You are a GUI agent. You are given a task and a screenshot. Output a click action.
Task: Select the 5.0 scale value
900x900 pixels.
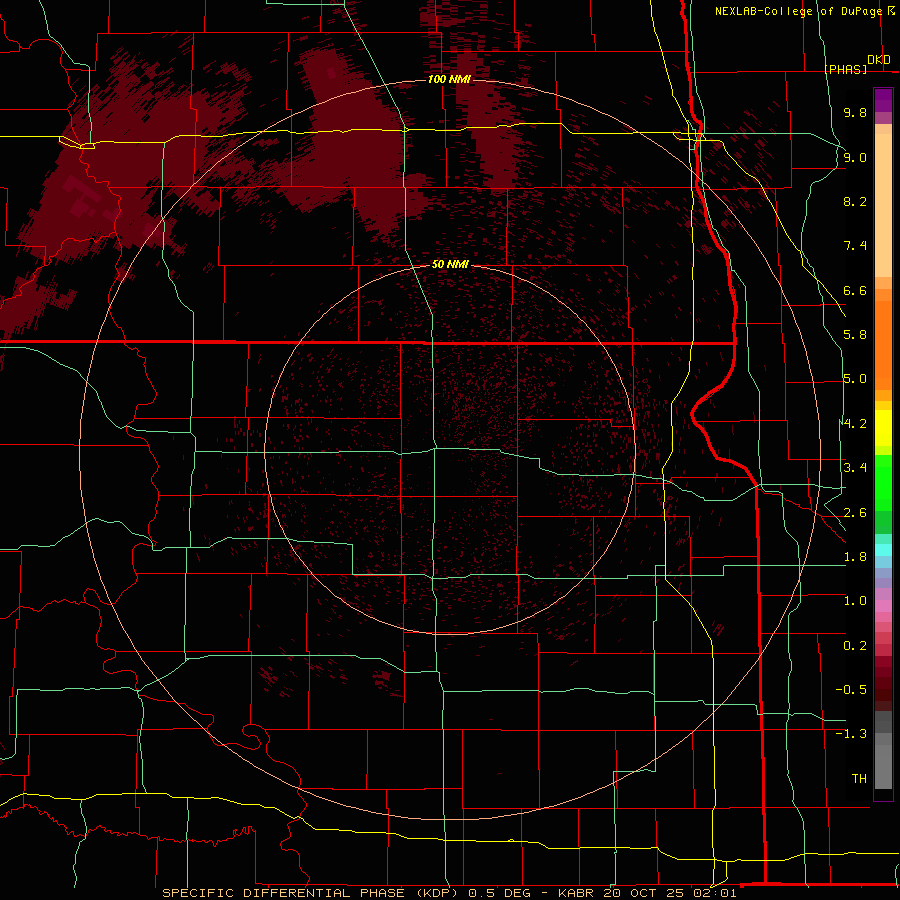855,379
